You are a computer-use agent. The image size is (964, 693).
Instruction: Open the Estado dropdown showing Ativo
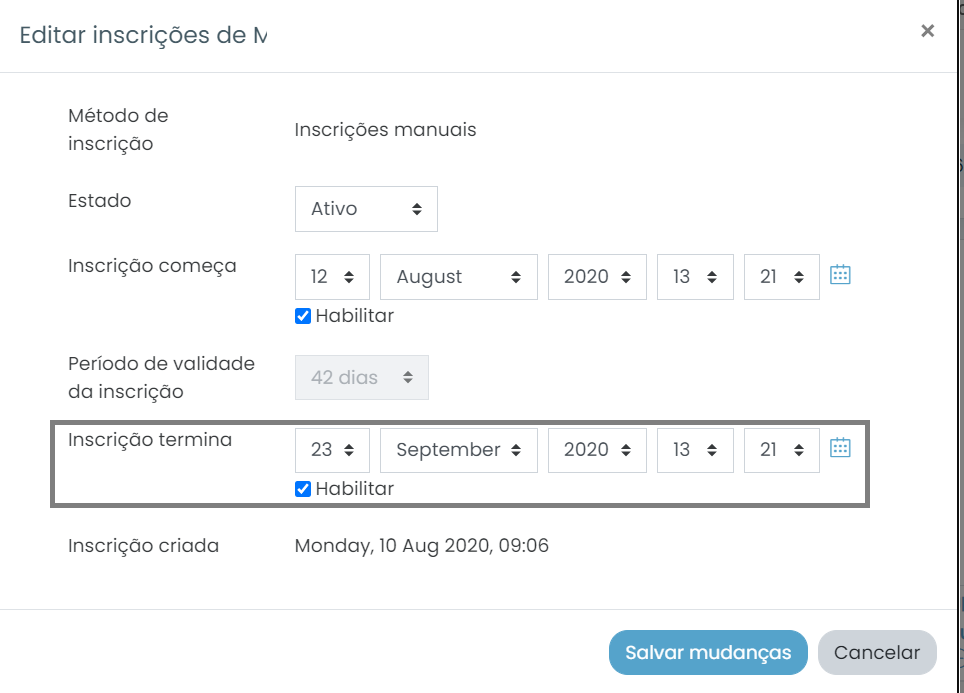click(x=366, y=209)
